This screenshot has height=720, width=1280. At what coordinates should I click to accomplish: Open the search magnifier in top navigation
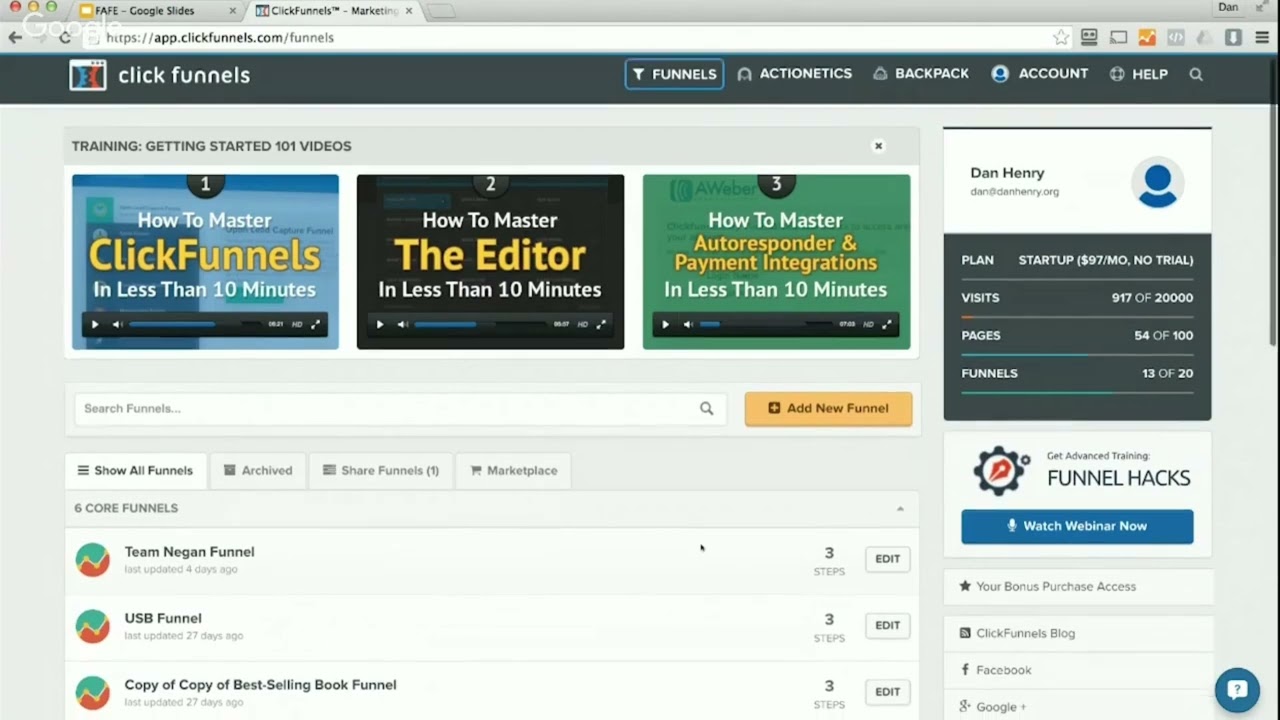tap(1196, 74)
